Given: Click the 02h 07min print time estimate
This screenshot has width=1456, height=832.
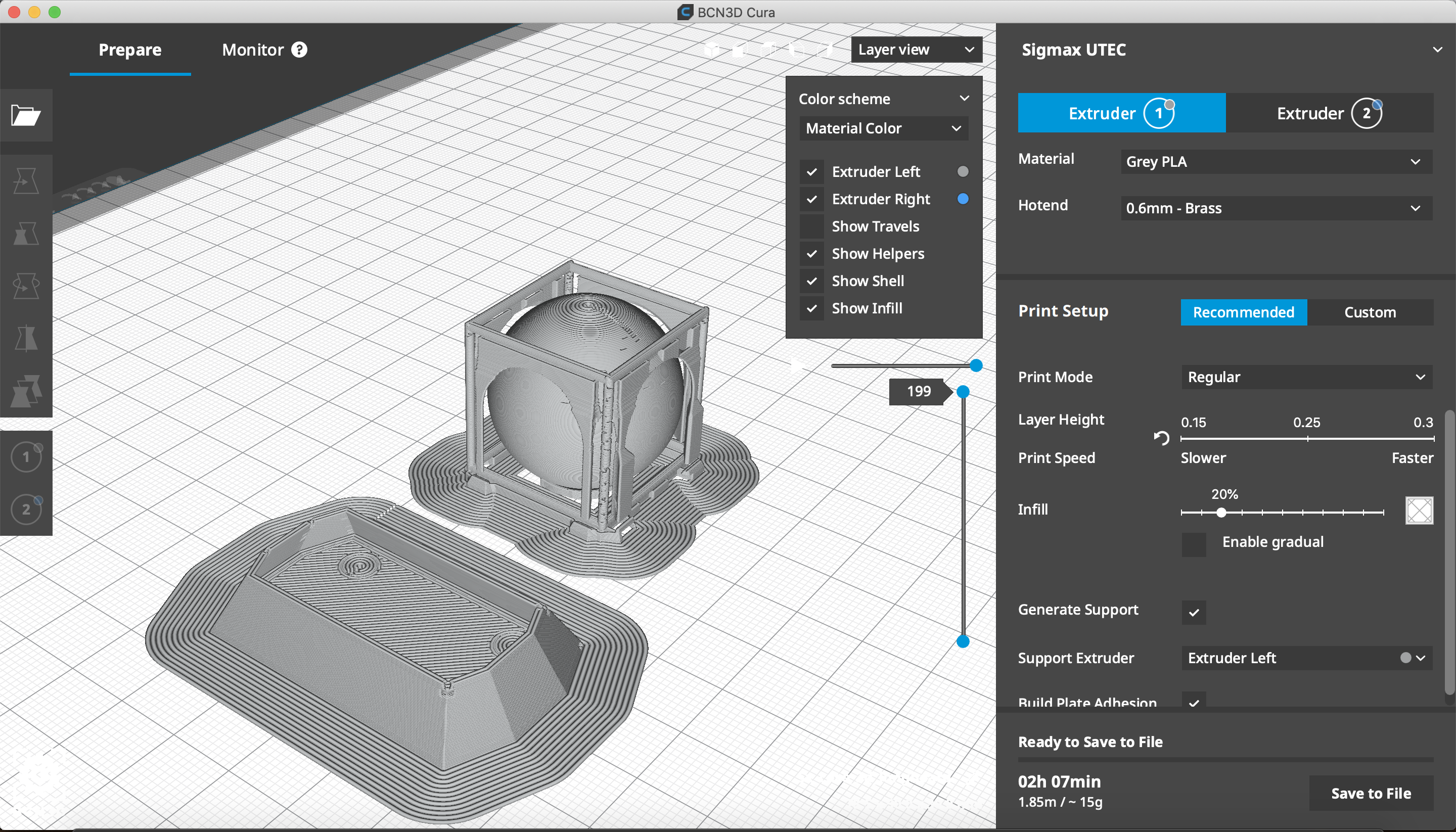Looking at the screenshot, I should click(1059, 781).
